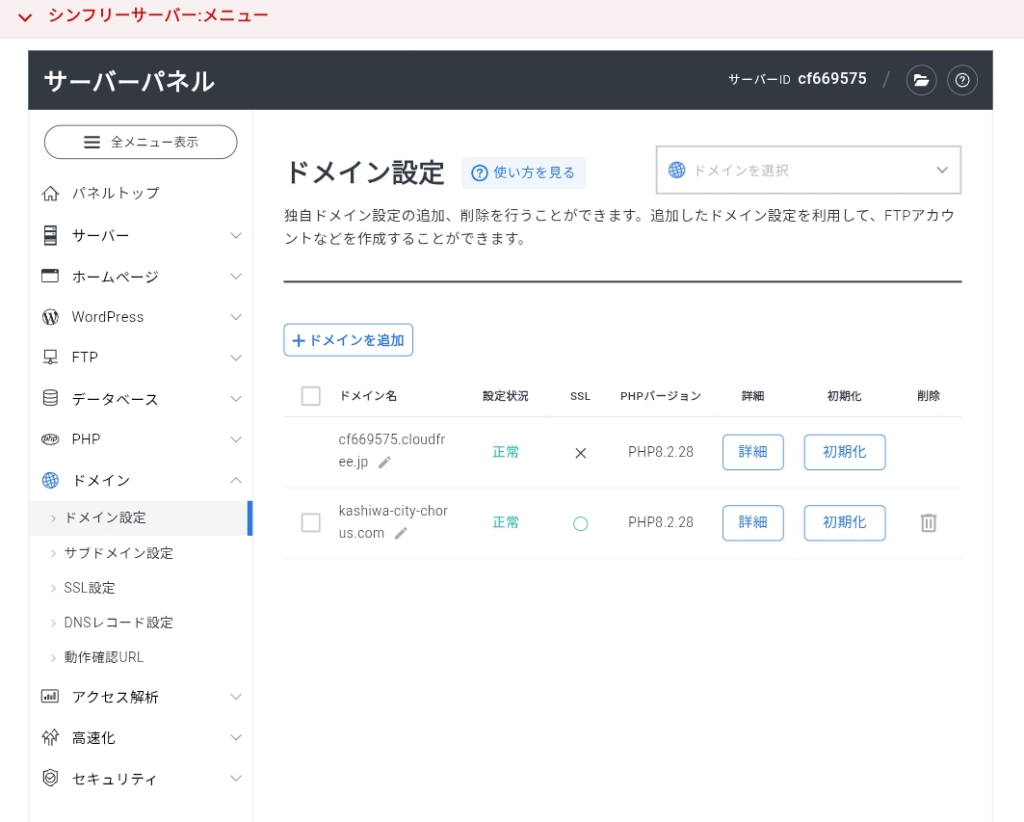Screen dimensions: 1024x822
Task: Expand the FTP menu chevron
Action: (x=236, y=358)
